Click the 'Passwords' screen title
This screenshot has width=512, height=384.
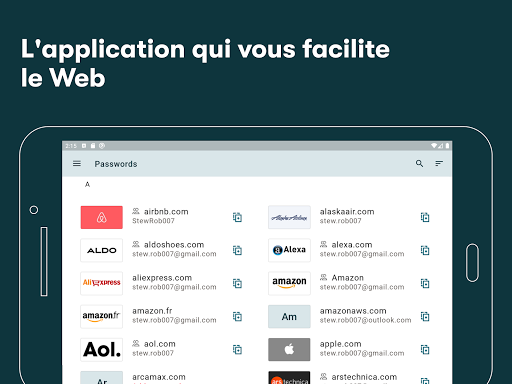[116, 164]
